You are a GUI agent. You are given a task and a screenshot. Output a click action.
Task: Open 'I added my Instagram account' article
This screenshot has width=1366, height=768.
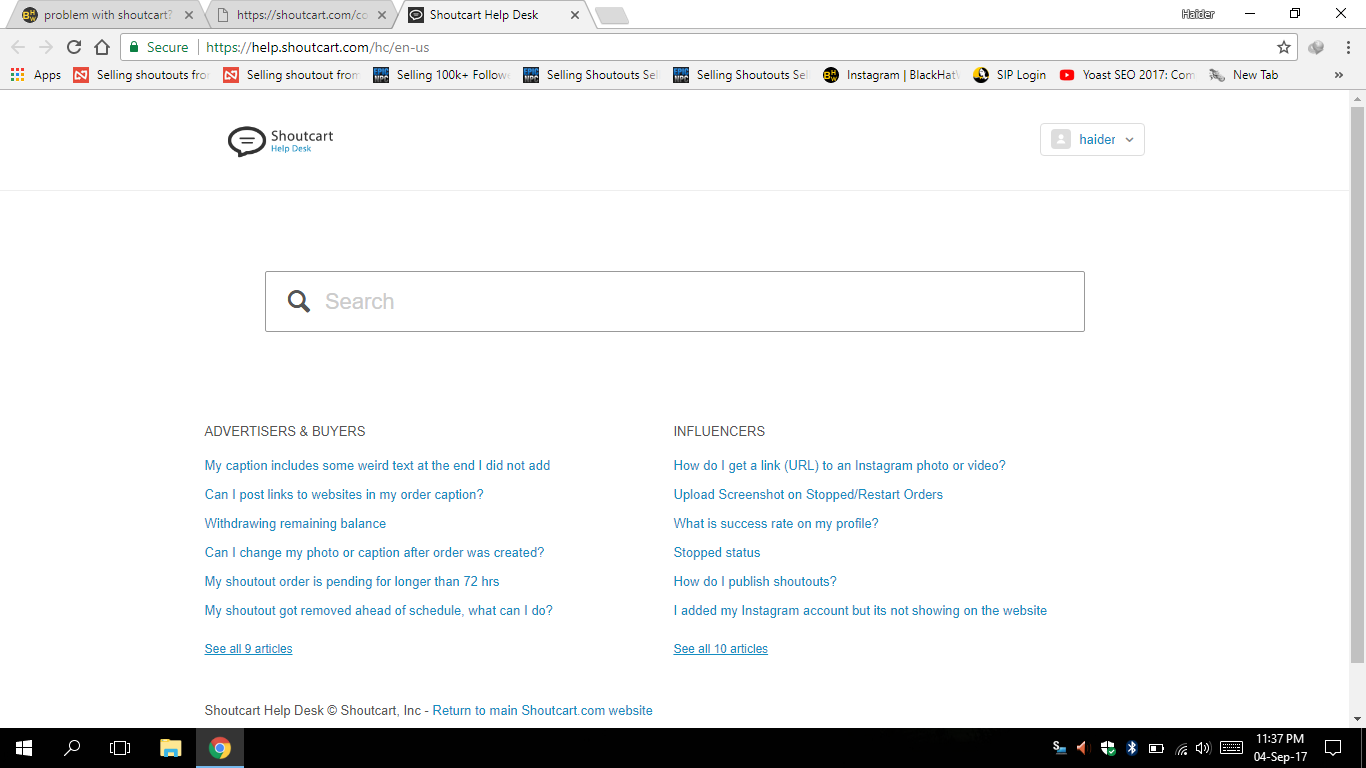click(x=860, y=611)
